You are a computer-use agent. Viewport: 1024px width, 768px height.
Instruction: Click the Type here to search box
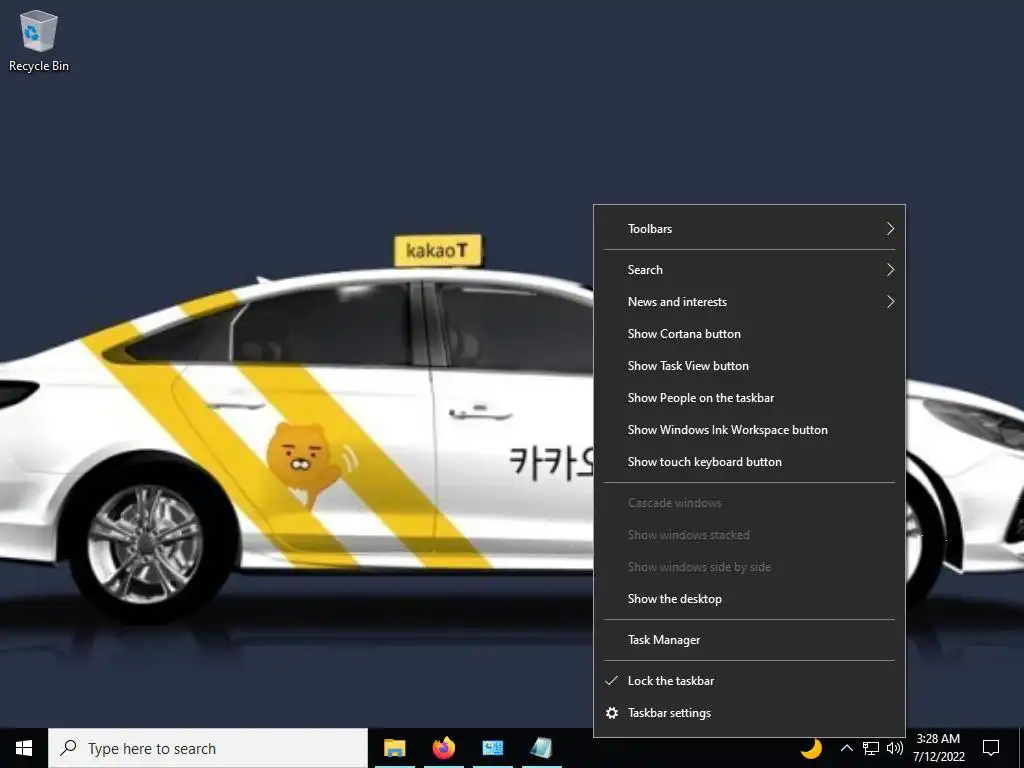click(208, 748)
